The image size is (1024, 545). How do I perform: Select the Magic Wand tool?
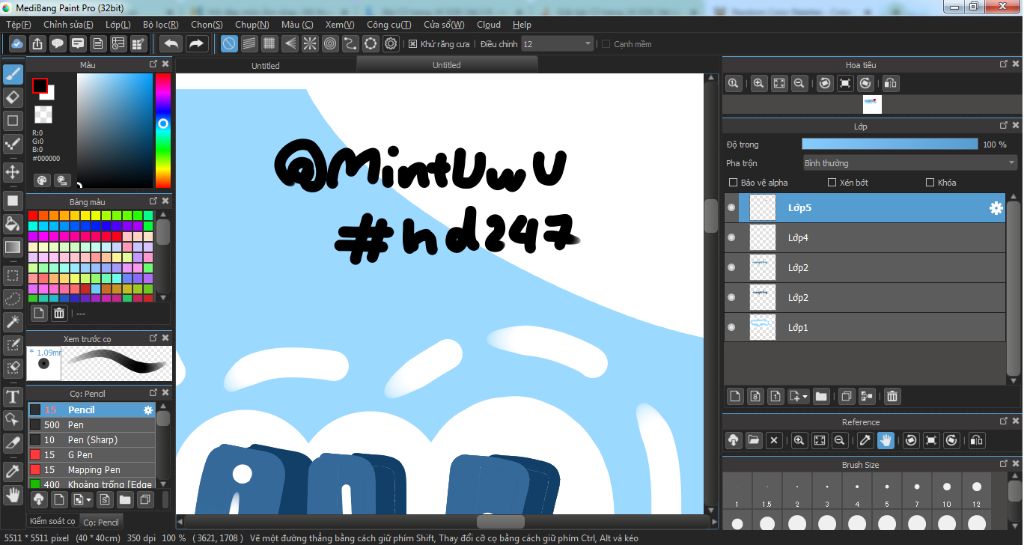[x=12, y=321]
